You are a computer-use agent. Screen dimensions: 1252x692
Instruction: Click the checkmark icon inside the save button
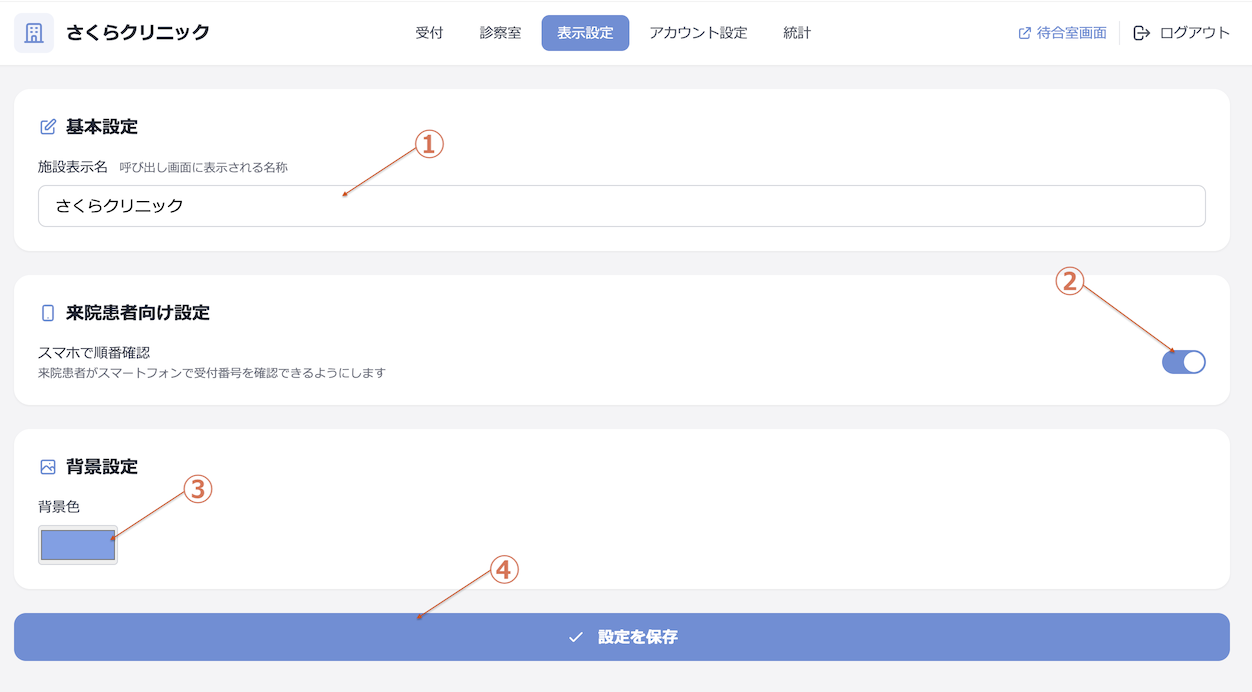[x=573, y=636]
